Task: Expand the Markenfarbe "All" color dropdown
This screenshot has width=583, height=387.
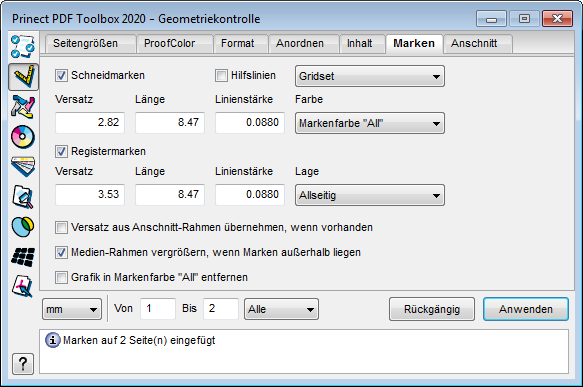Action: point(370,123)
